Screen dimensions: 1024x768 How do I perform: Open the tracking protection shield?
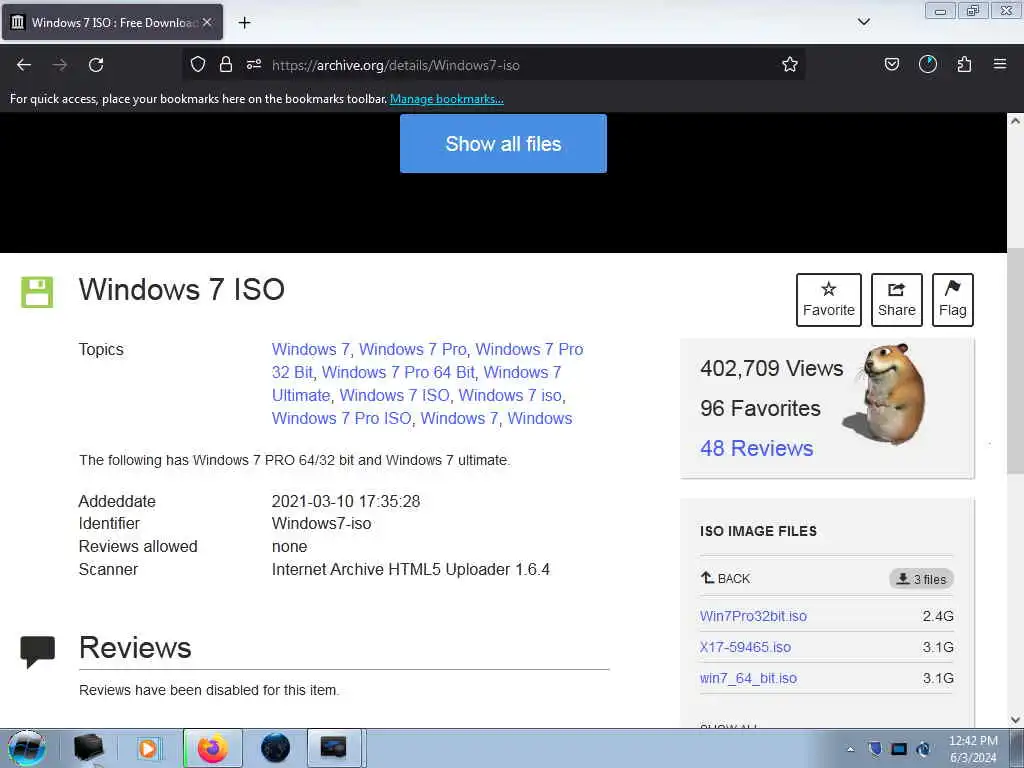click(x=198, y=64)
